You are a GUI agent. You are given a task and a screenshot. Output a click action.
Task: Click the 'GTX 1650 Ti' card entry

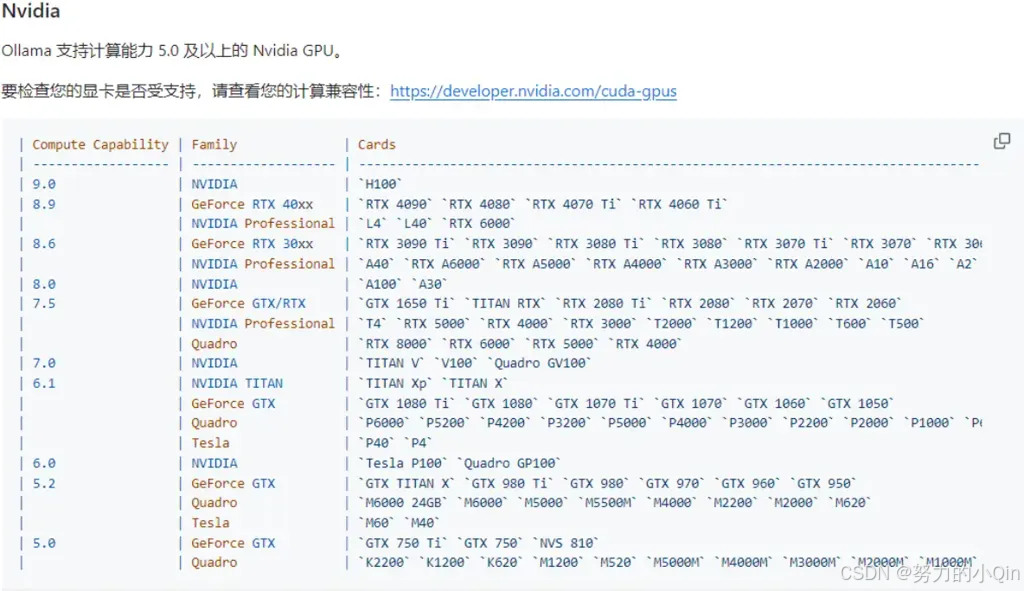point(407,304)
